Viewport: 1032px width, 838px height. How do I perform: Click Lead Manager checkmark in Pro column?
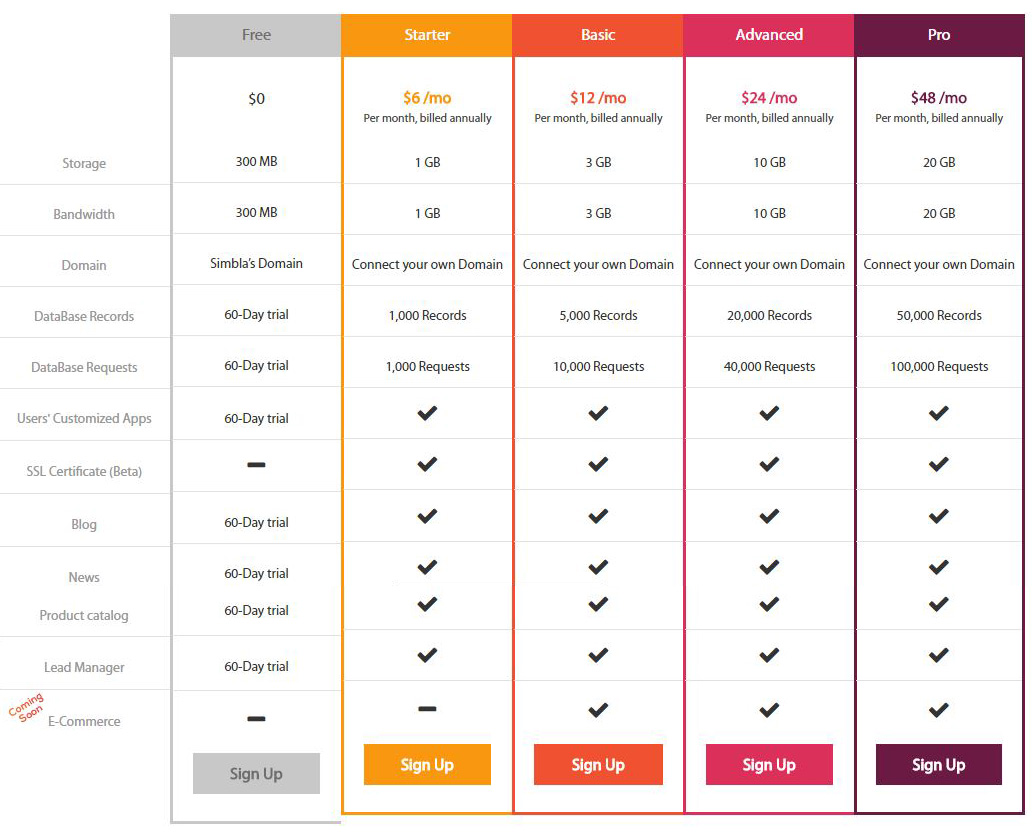(x=939, y=655)
